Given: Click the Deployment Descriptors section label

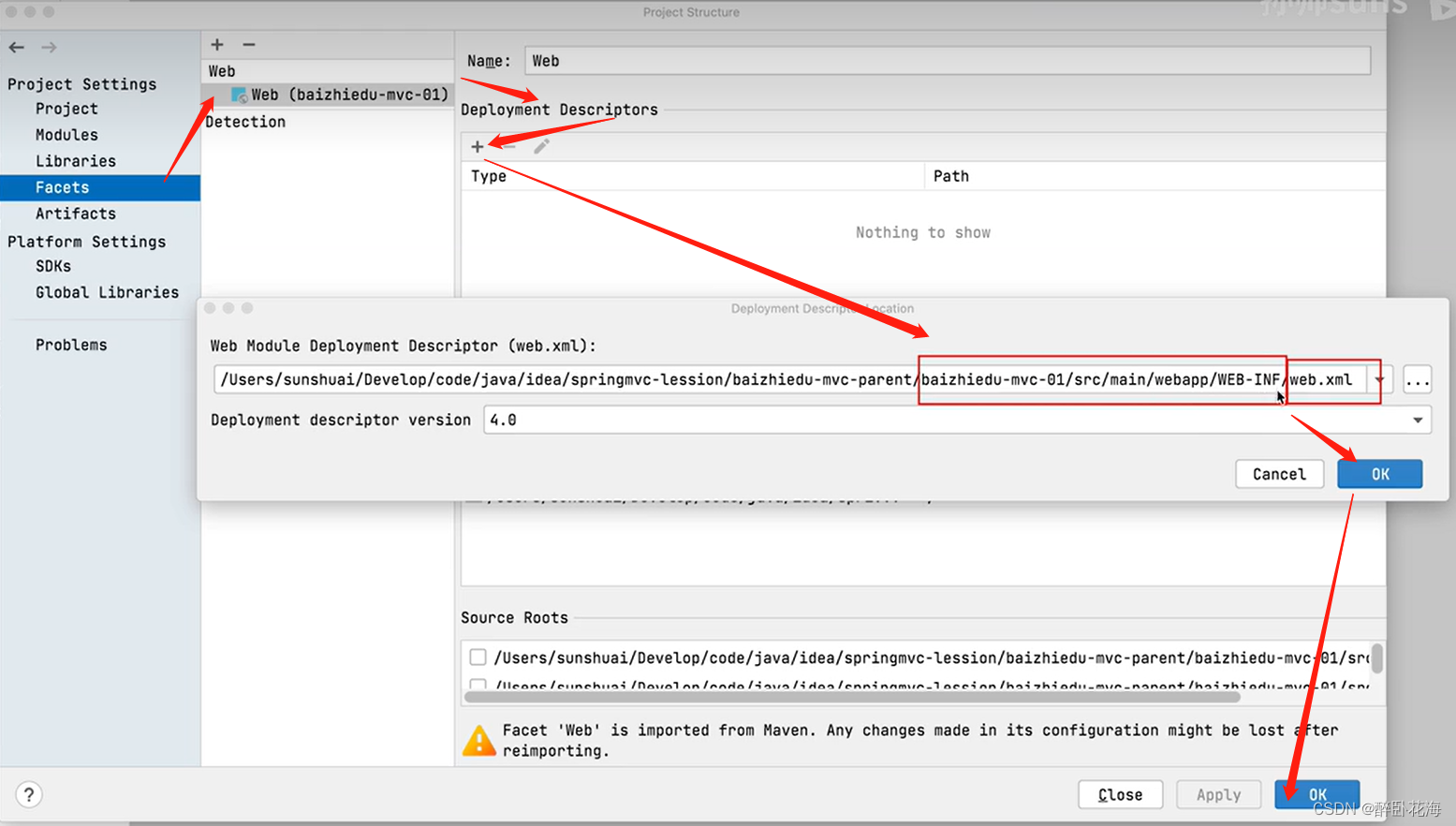Looking at the screenshot, I should 559,110.
